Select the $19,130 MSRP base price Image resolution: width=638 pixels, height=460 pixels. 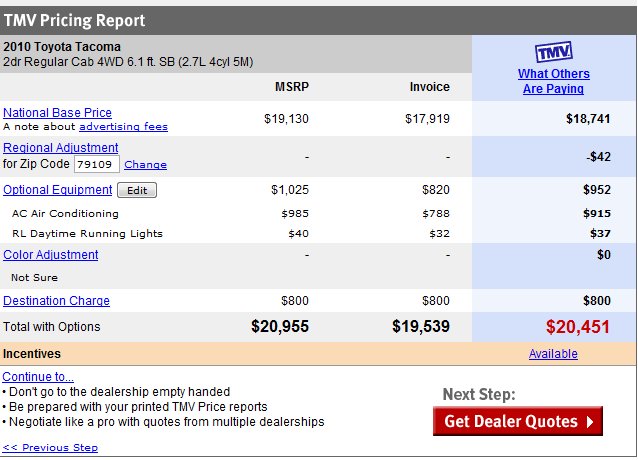click(286, 119)
